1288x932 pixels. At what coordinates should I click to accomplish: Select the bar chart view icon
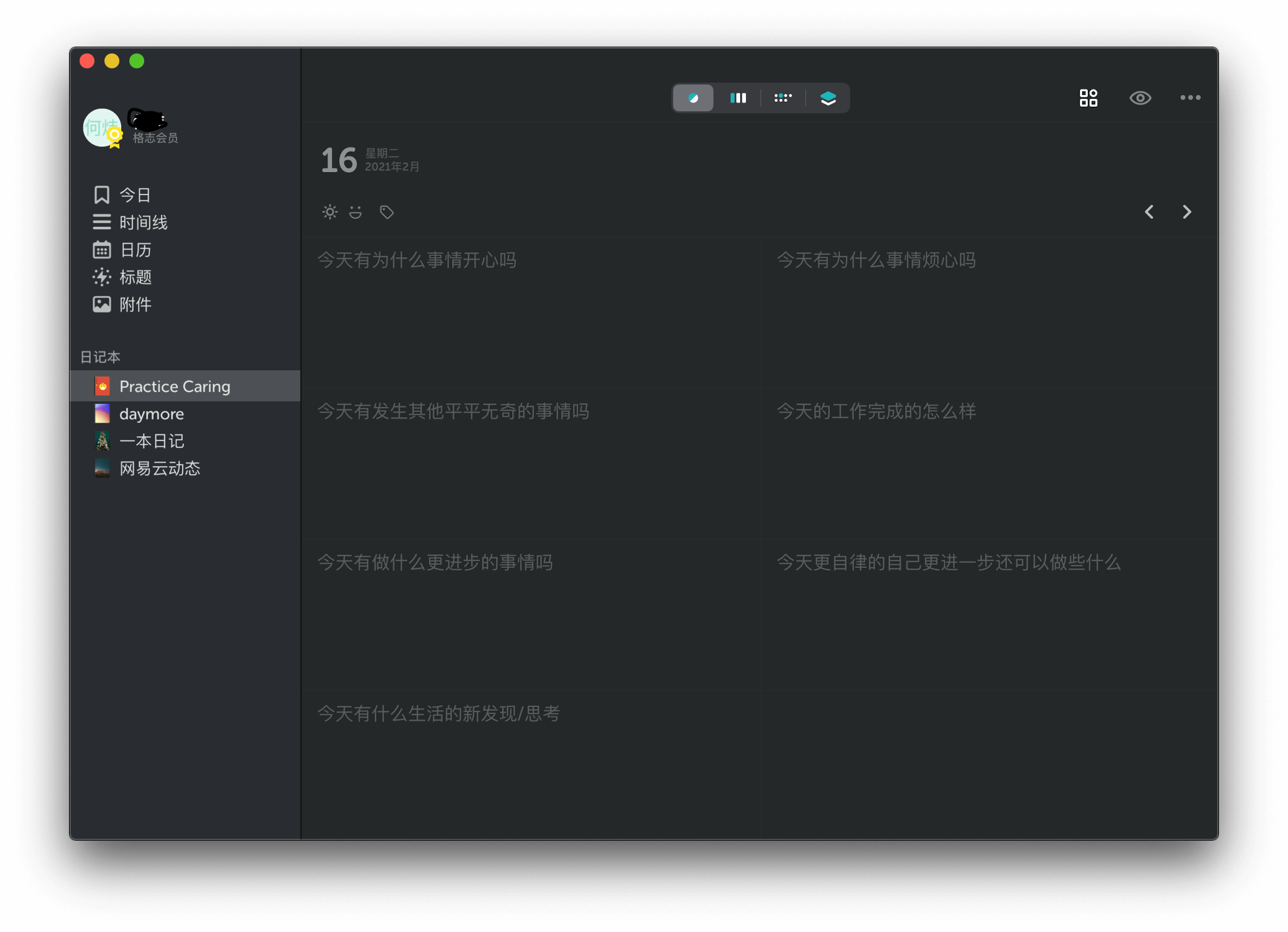(x=738, y=97)
